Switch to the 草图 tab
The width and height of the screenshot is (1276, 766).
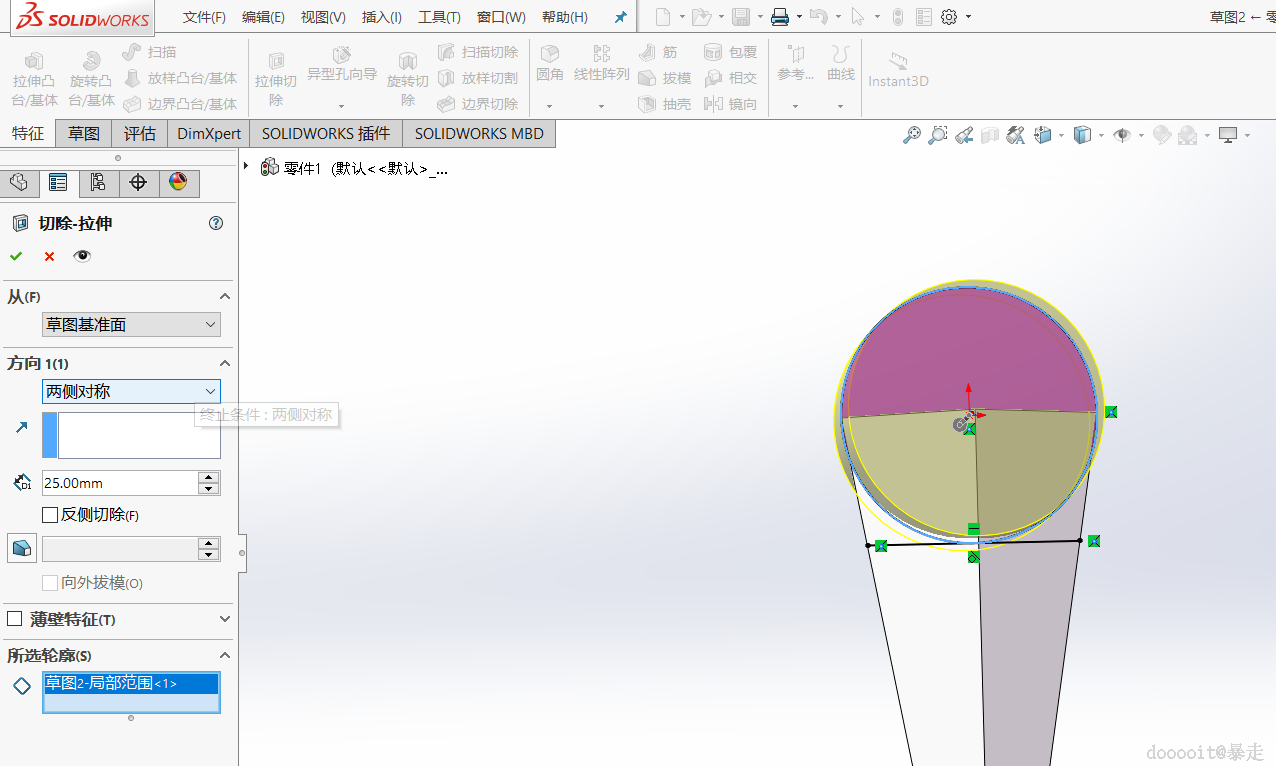pyautogui.click(x=84, y=133)
